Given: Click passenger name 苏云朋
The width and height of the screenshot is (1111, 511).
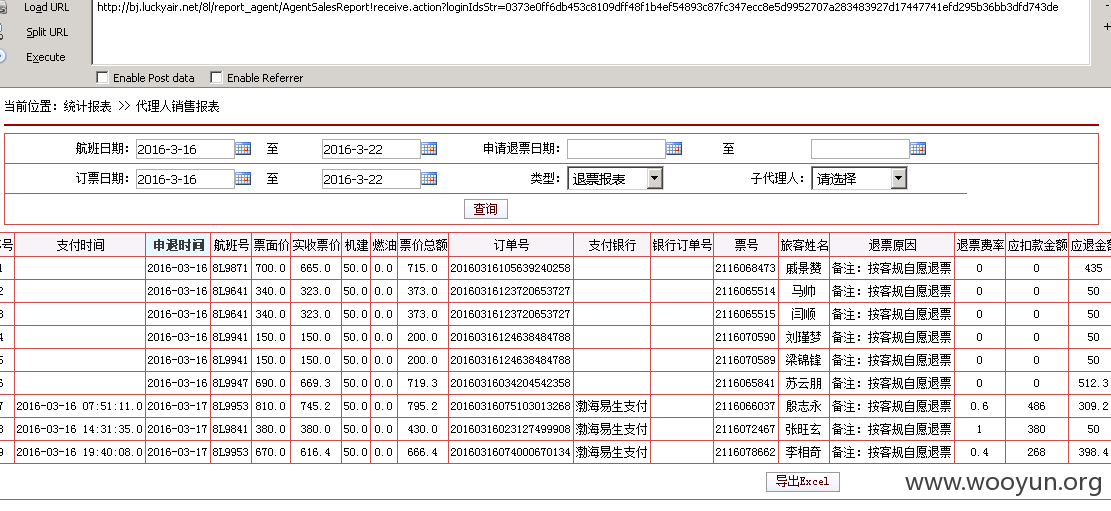Looking at the screenshot, I should click(803, 383).
